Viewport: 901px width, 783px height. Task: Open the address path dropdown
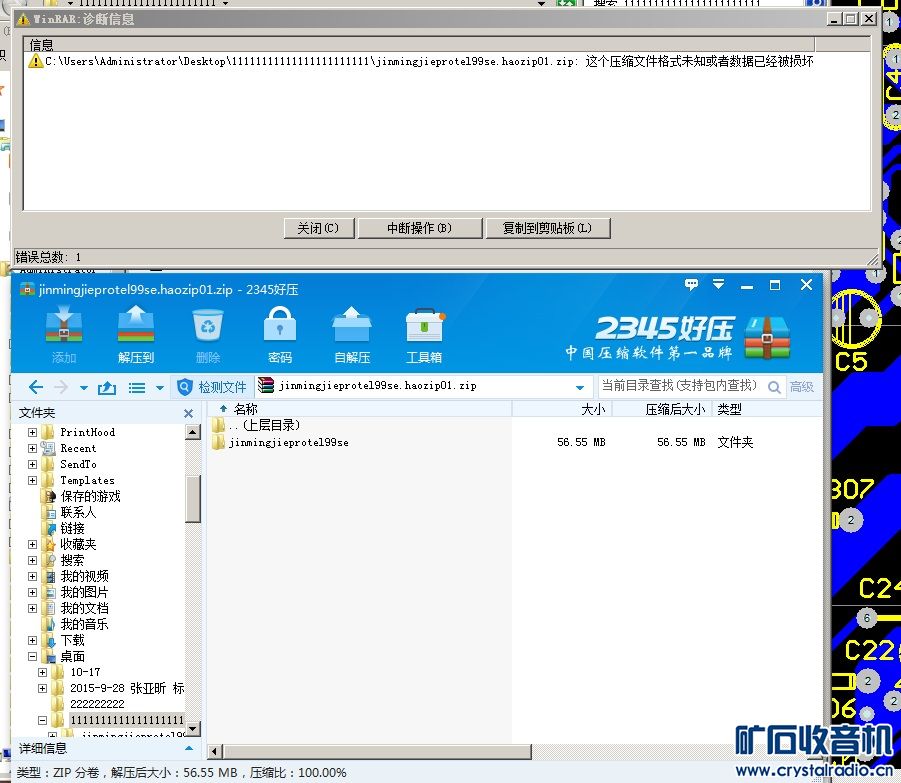pyautogui.click(x=580, y=387)
